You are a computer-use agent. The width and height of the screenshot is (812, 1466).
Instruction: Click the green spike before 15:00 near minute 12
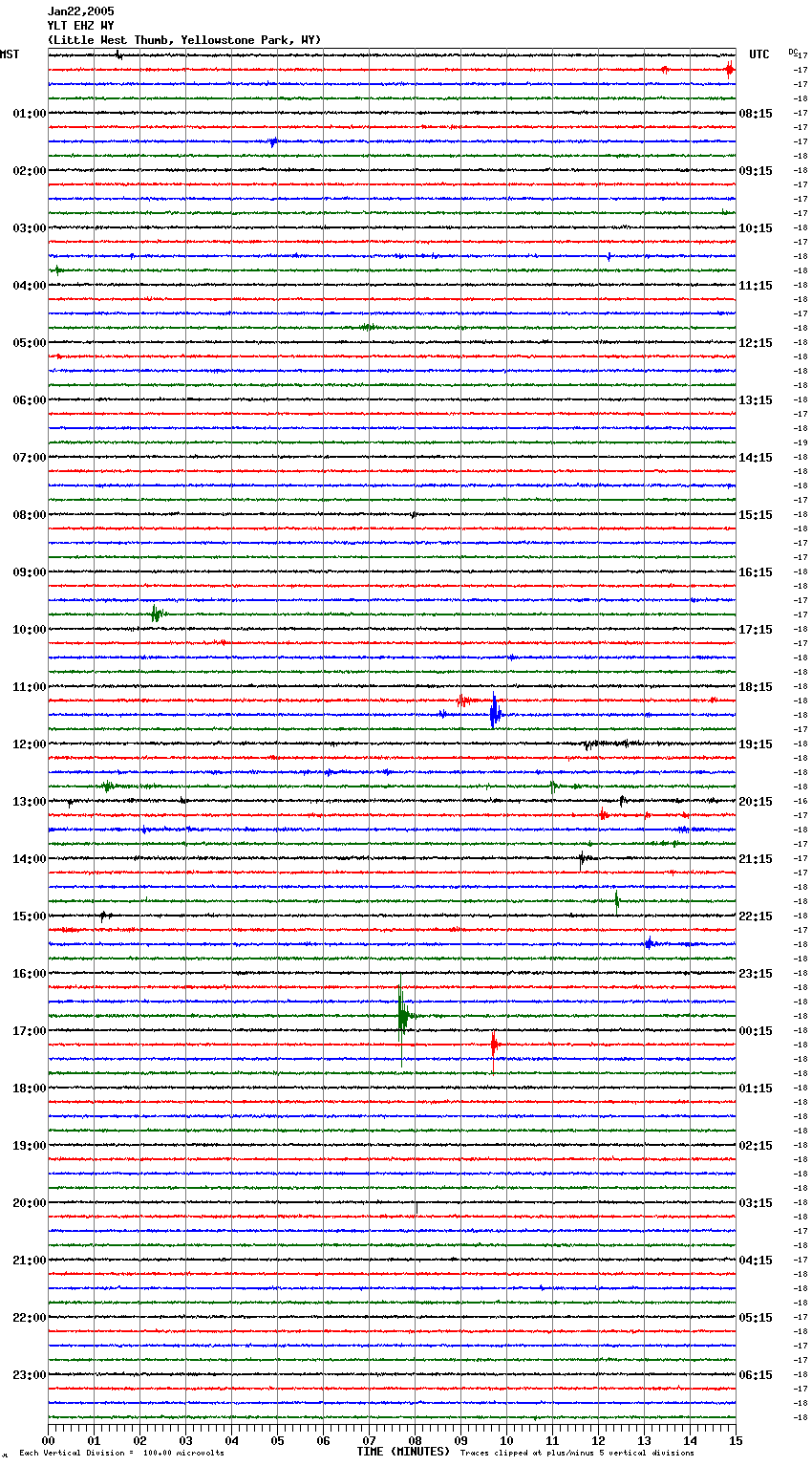617,900
